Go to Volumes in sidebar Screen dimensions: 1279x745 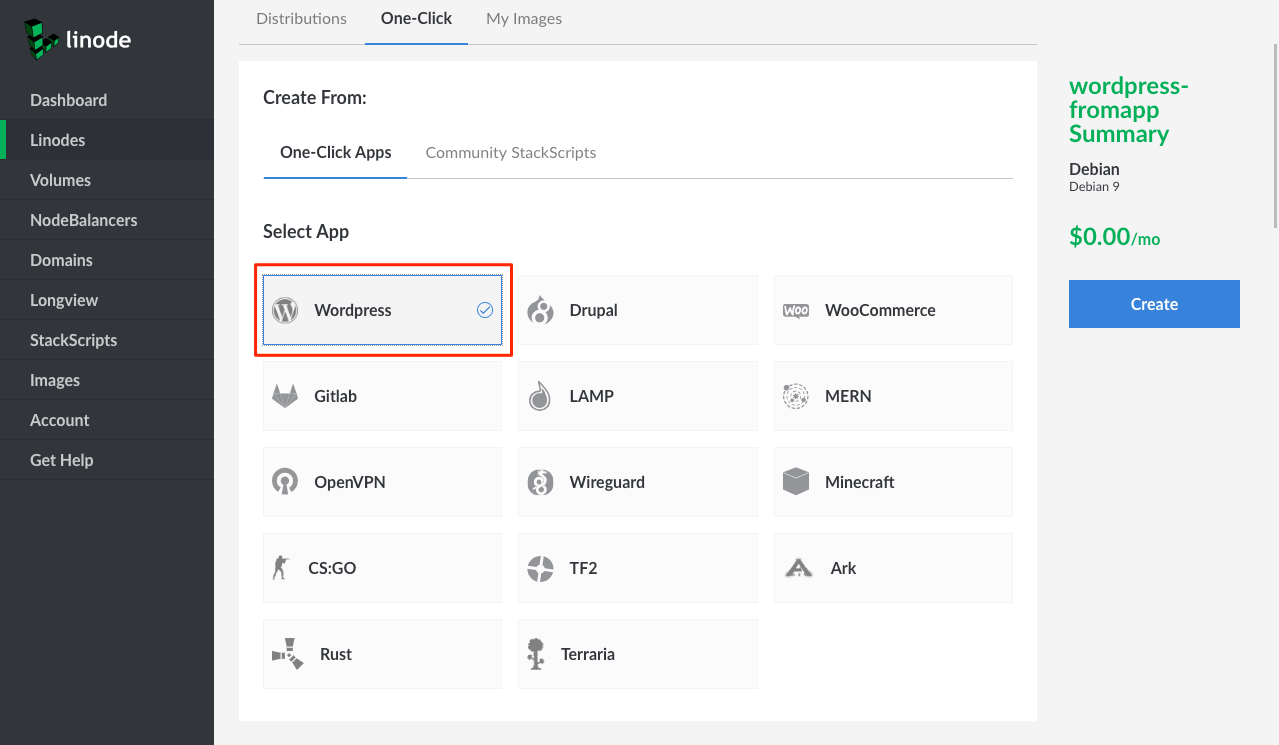click(x=60, y=180)
